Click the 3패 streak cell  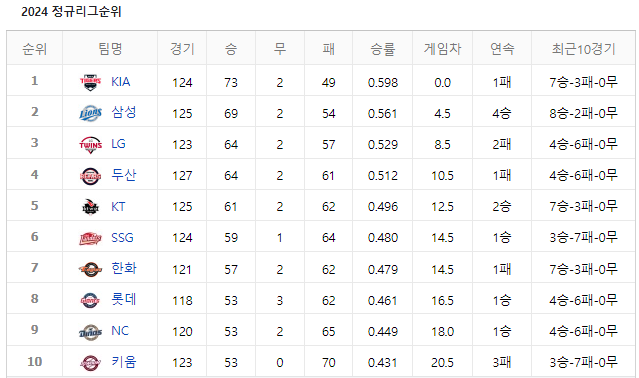pyautogui.click(x=502, y=362)
